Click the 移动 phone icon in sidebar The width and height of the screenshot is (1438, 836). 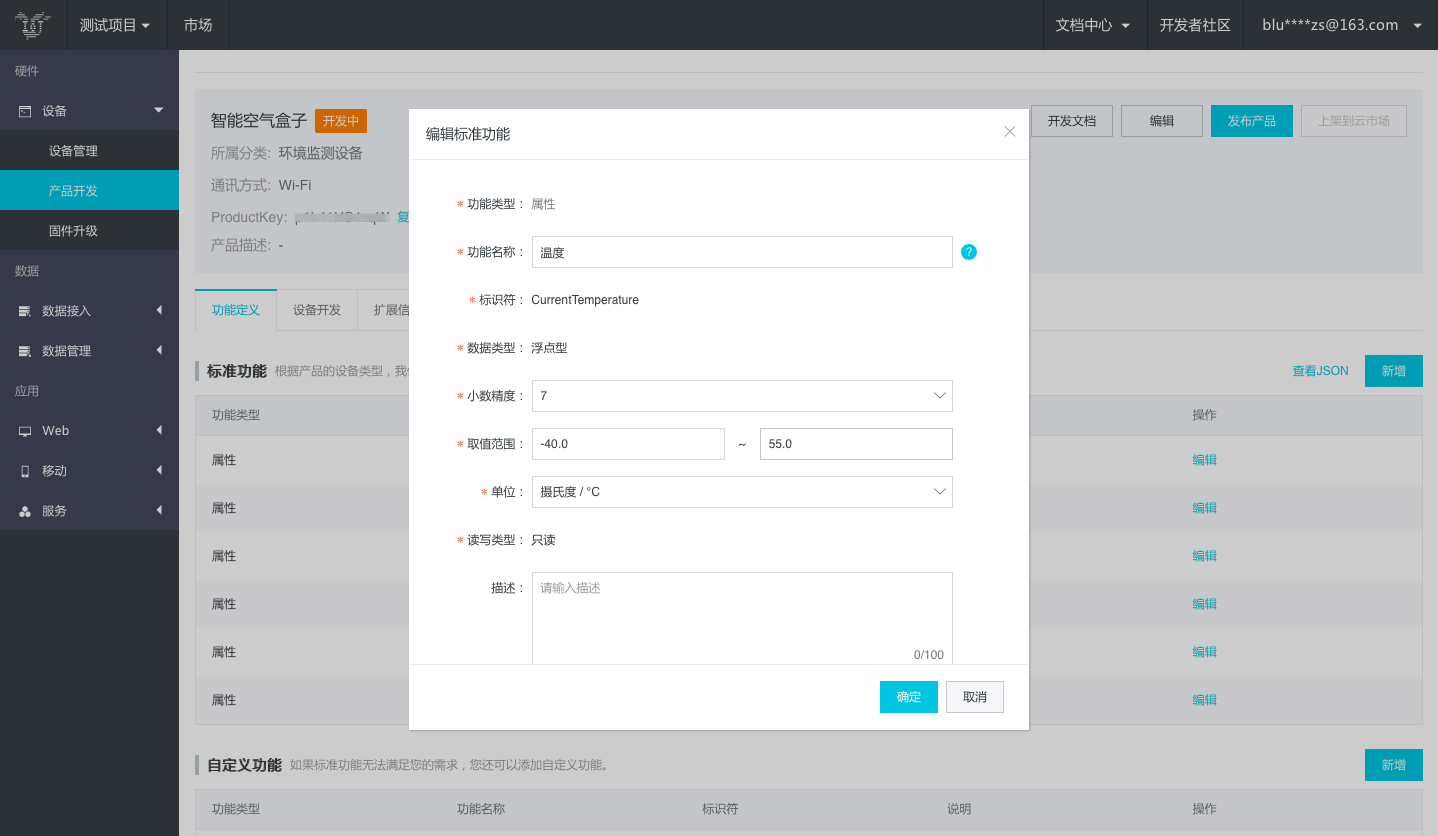click(25, 471)
